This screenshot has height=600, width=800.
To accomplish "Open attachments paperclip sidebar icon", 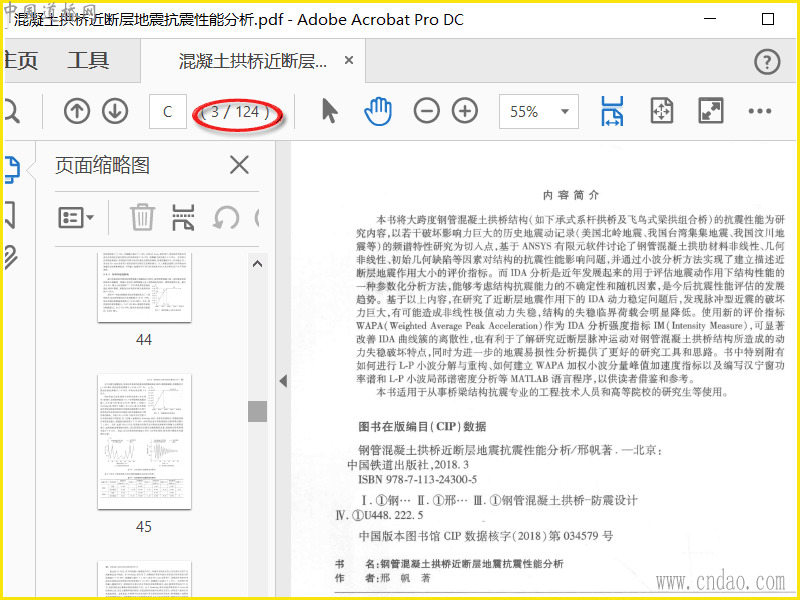I will (x=10, y=257).
